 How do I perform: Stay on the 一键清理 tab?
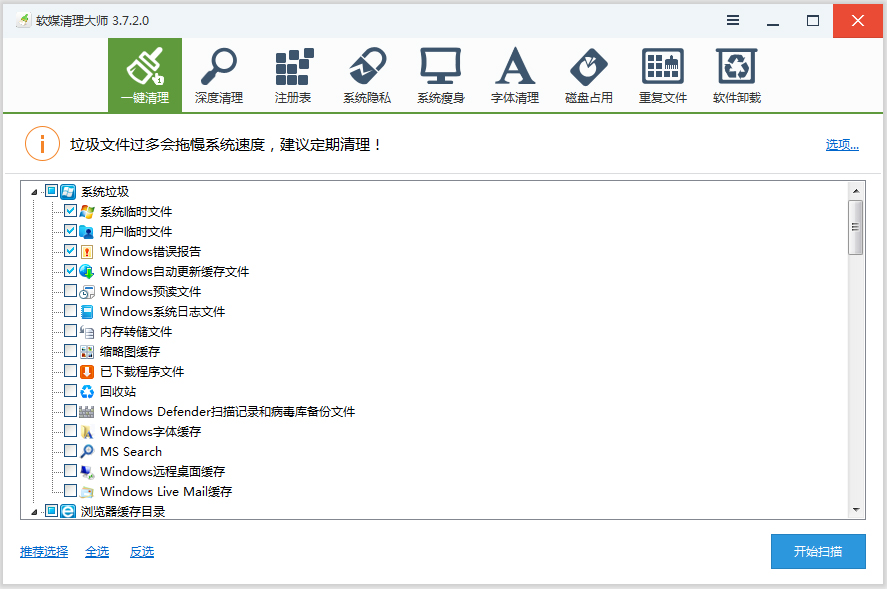[x=145, y=75]
